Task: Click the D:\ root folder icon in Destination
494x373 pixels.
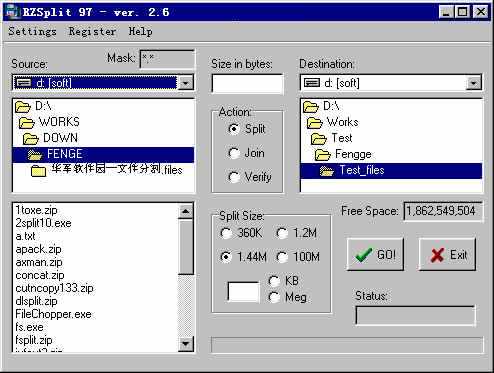Action: tap(311, 107)
